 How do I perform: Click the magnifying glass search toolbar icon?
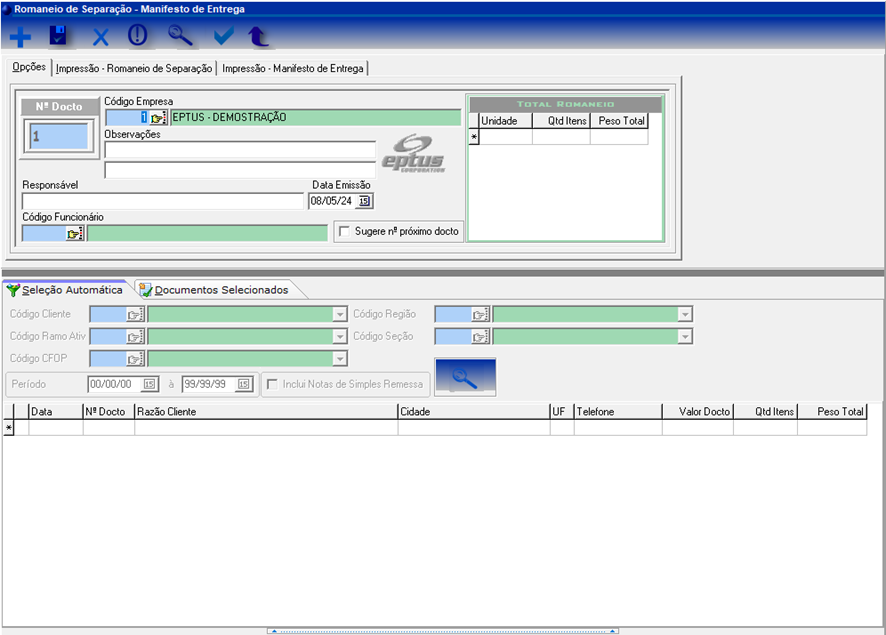click(180, 37)
